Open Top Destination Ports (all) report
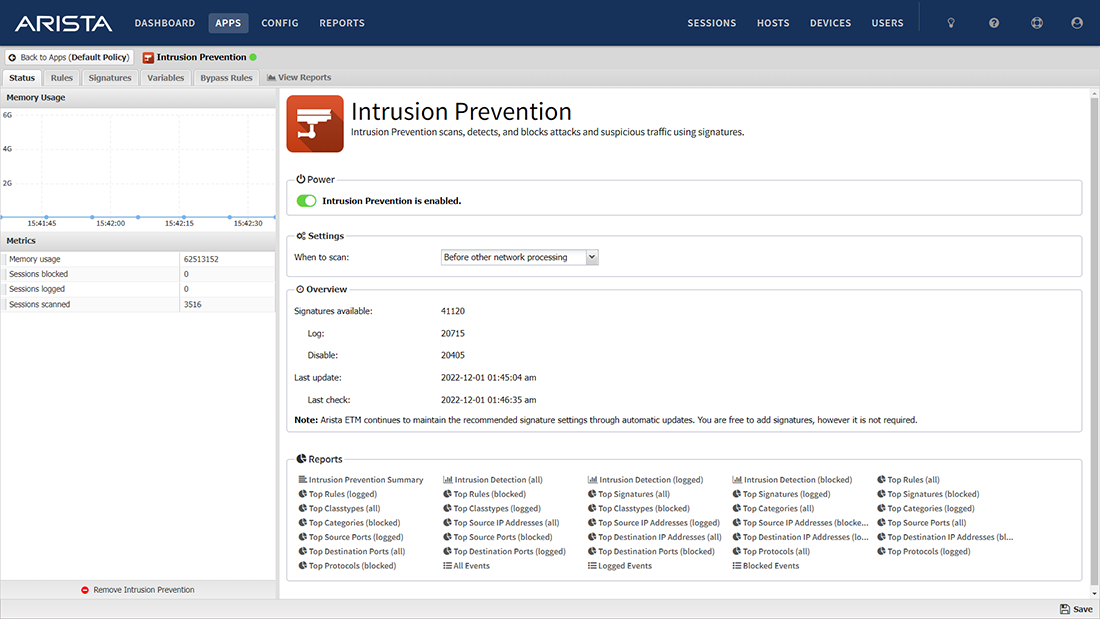 point(351,552)
